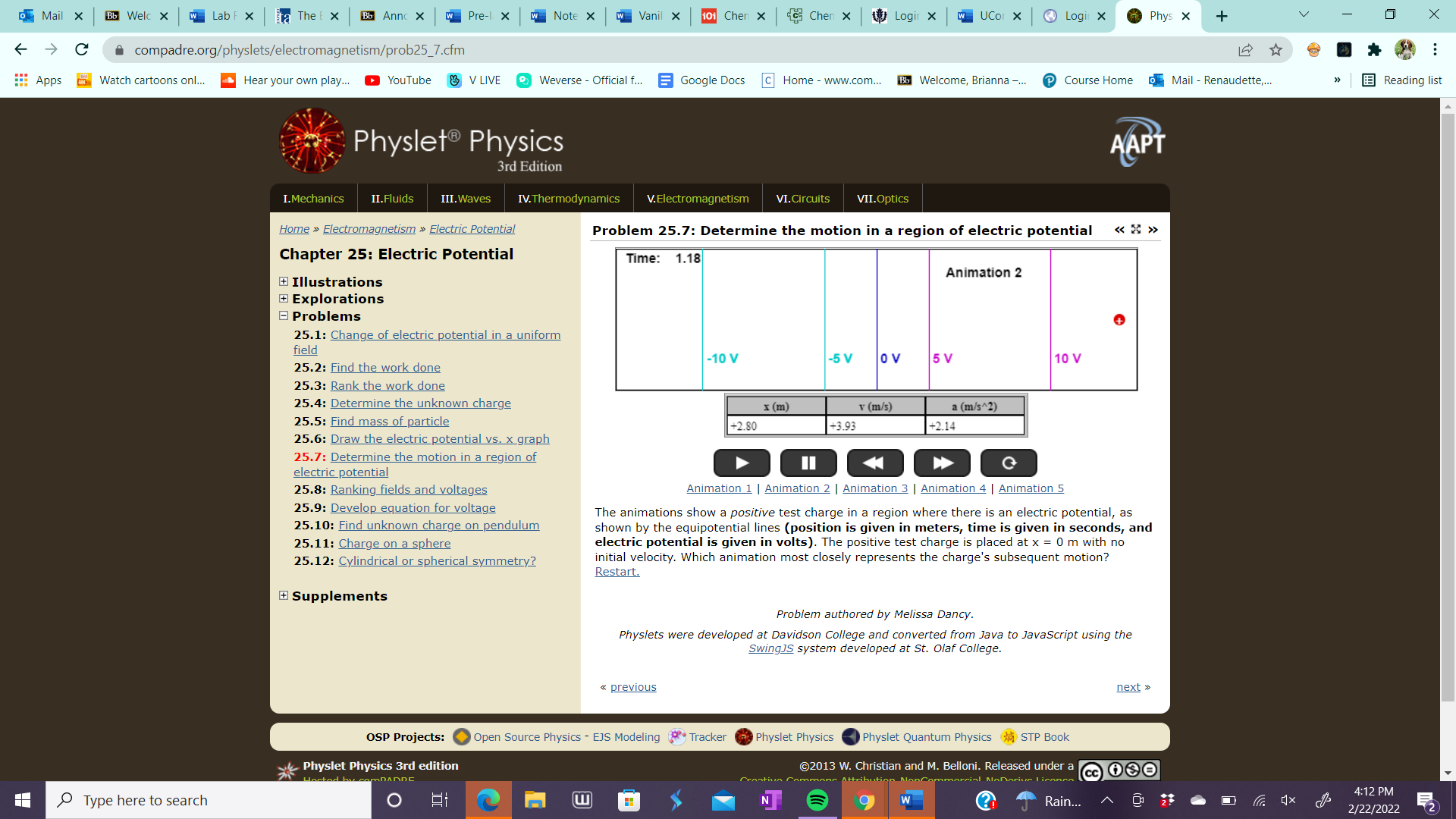Screen dimensions: 1456x819
Task: Open Chrome extensions puzzle icon
Action: [x=1374, y=50]
